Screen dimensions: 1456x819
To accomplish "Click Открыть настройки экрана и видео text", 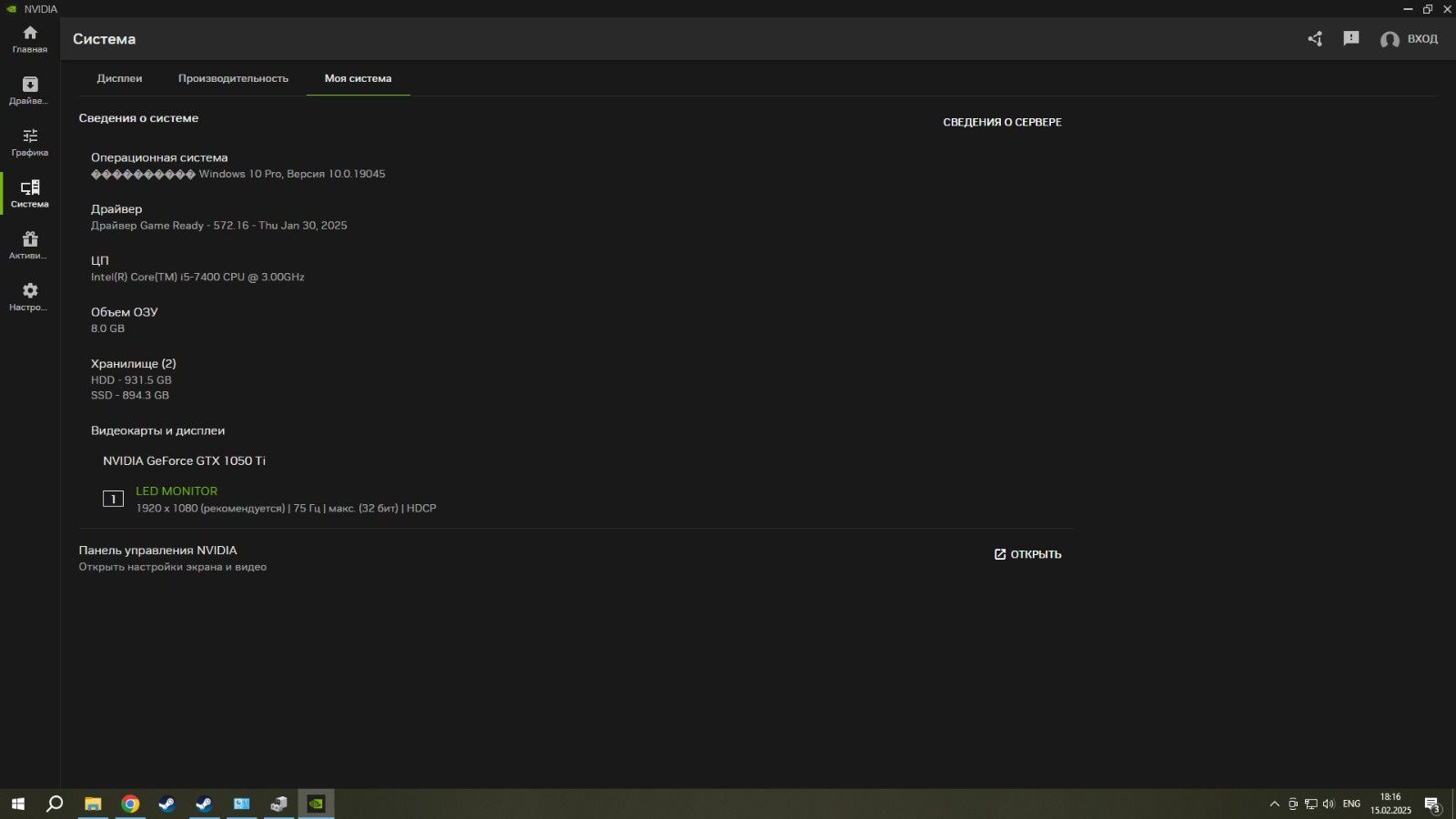I will (x=172, y=567).
